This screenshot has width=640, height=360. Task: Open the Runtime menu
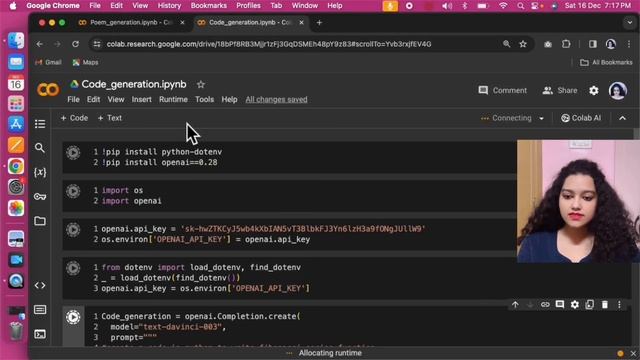tap(173, 100)
